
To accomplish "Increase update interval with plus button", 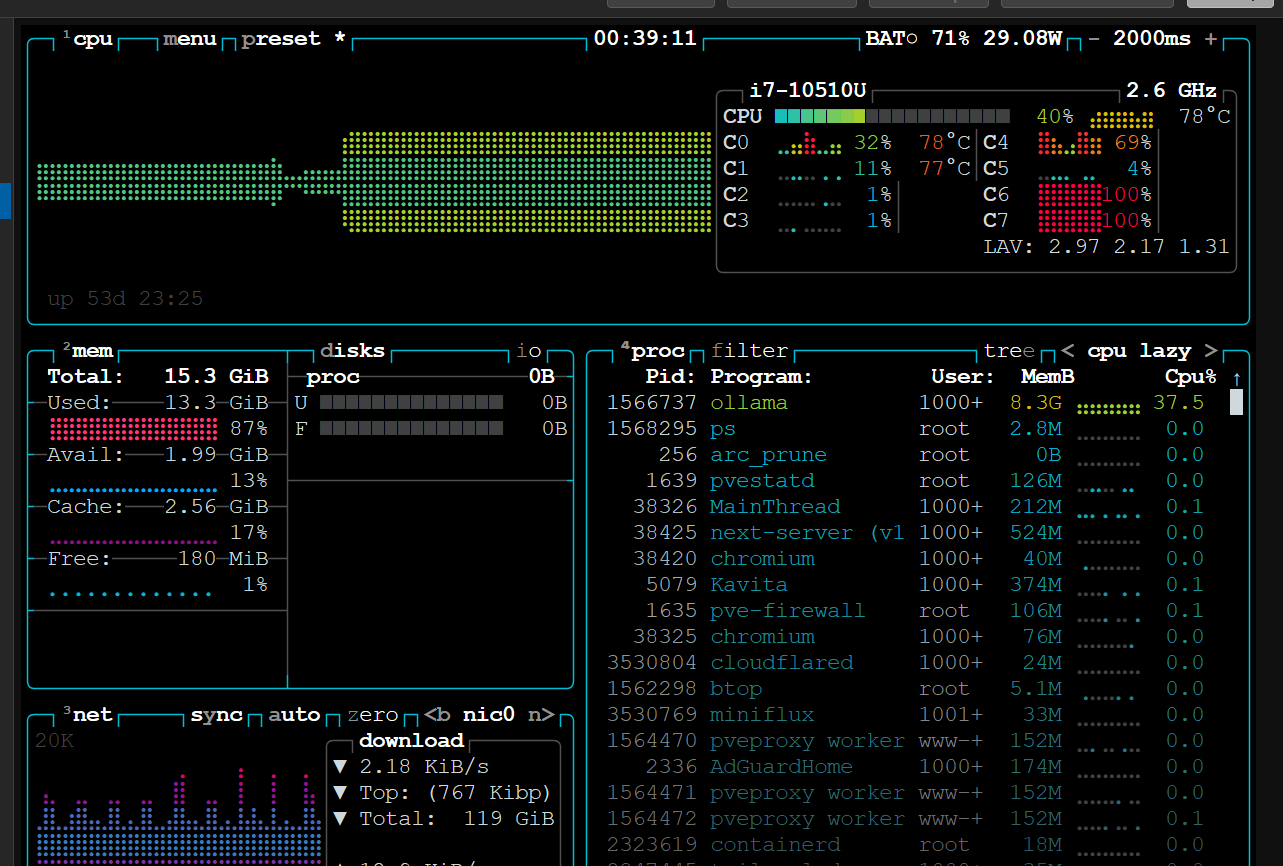I will click(1211, 39).
